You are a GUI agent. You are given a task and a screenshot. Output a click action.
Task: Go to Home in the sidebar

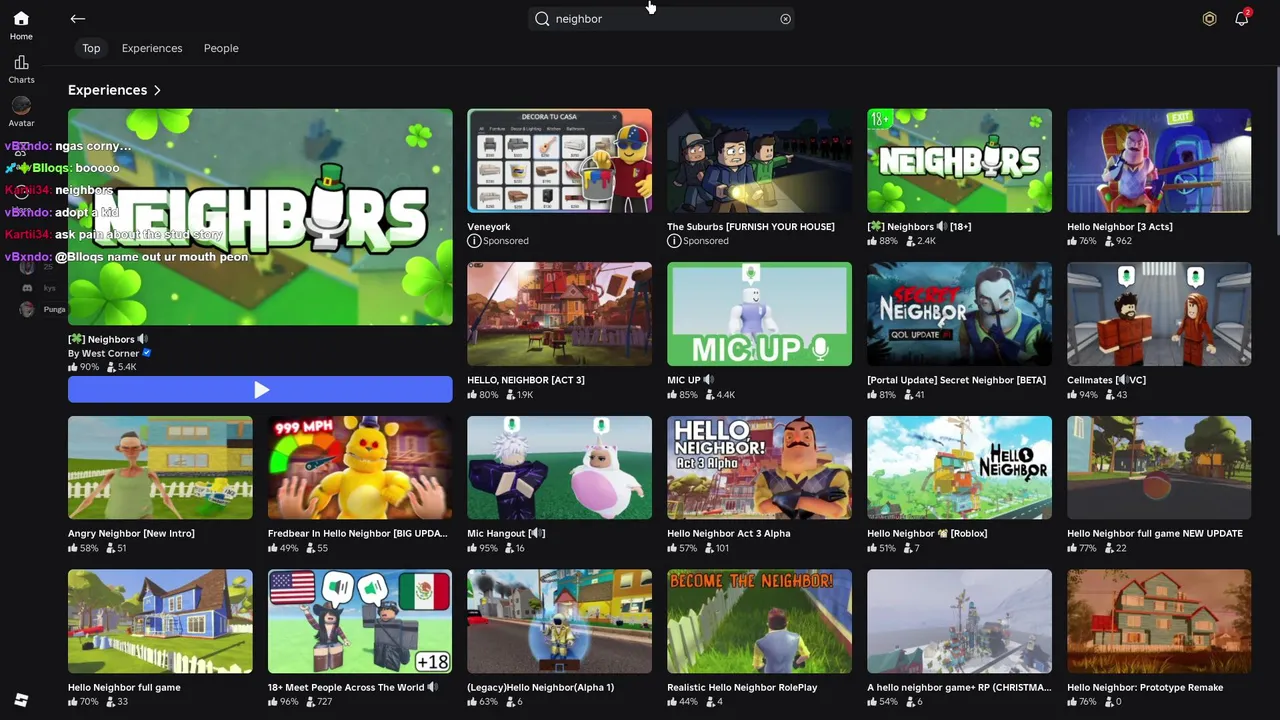[21, 25]
